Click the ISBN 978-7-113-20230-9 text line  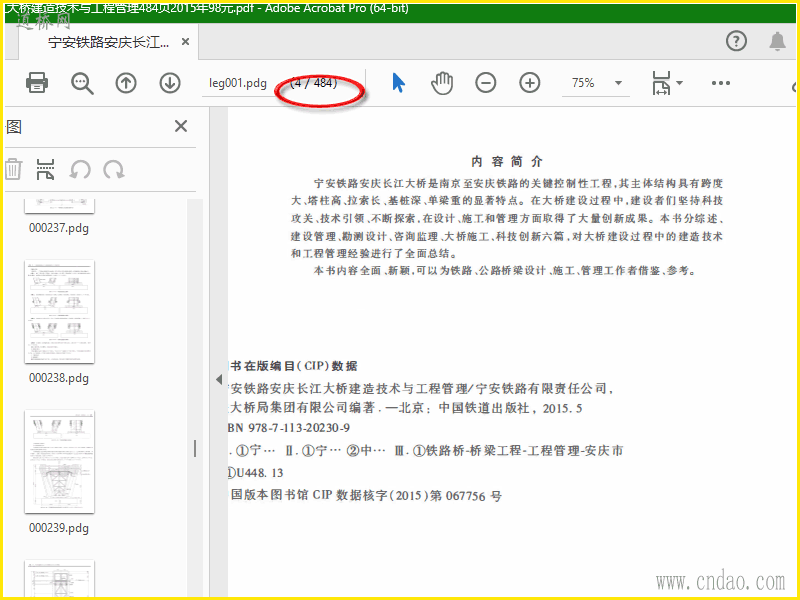point(289,428)
